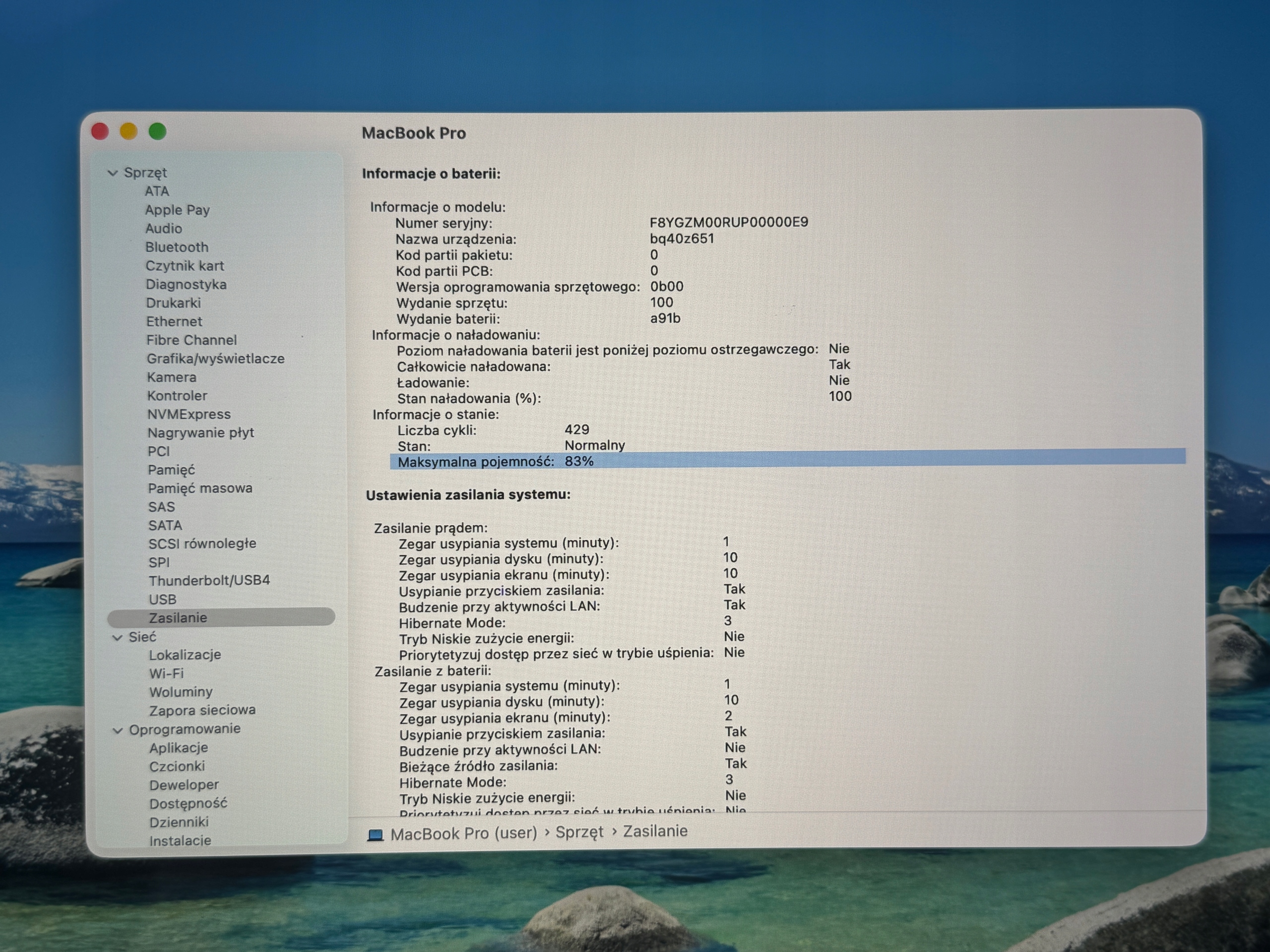The height and width of the screenshot is (952, 1270).
Task: Zoom the window with the green button
Action: 158,131
